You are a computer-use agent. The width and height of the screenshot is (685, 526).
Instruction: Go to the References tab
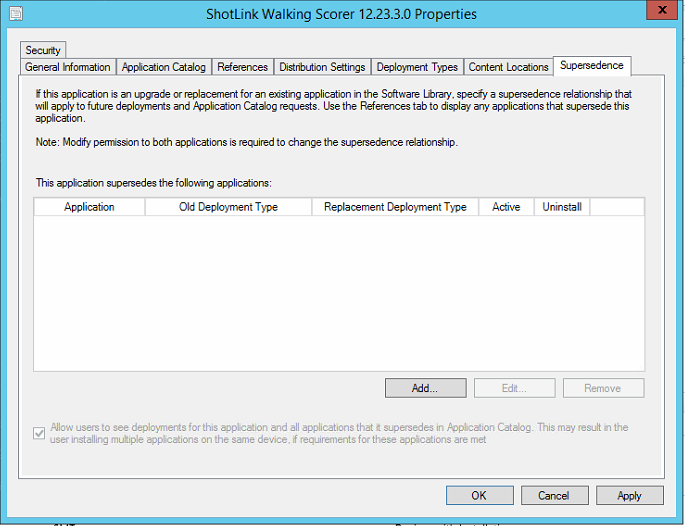pos(242,67)
